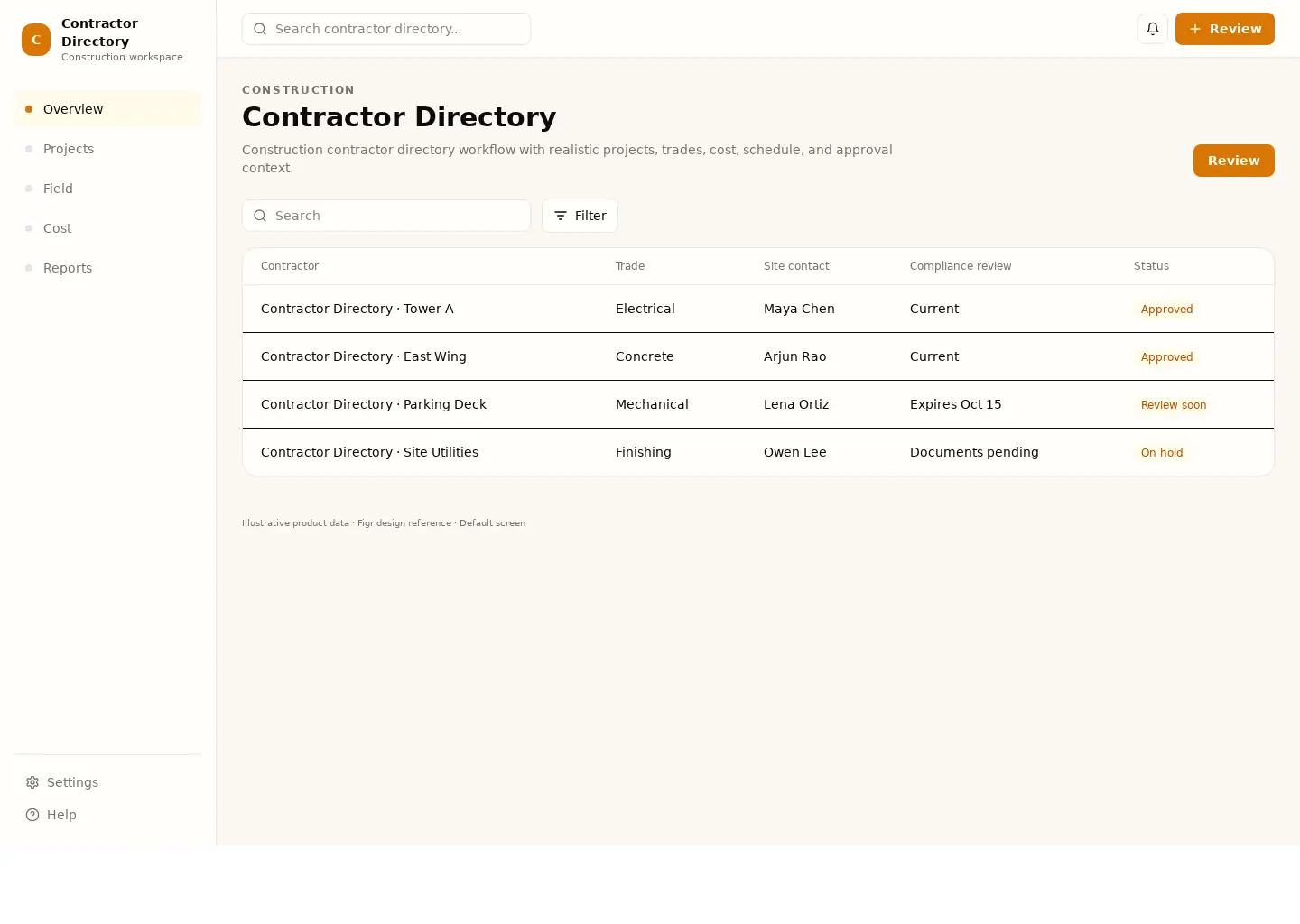This screenshot has width=1300, height=924.
Task: Click the plus icon on top Review button
Action: click(1195, 29)
